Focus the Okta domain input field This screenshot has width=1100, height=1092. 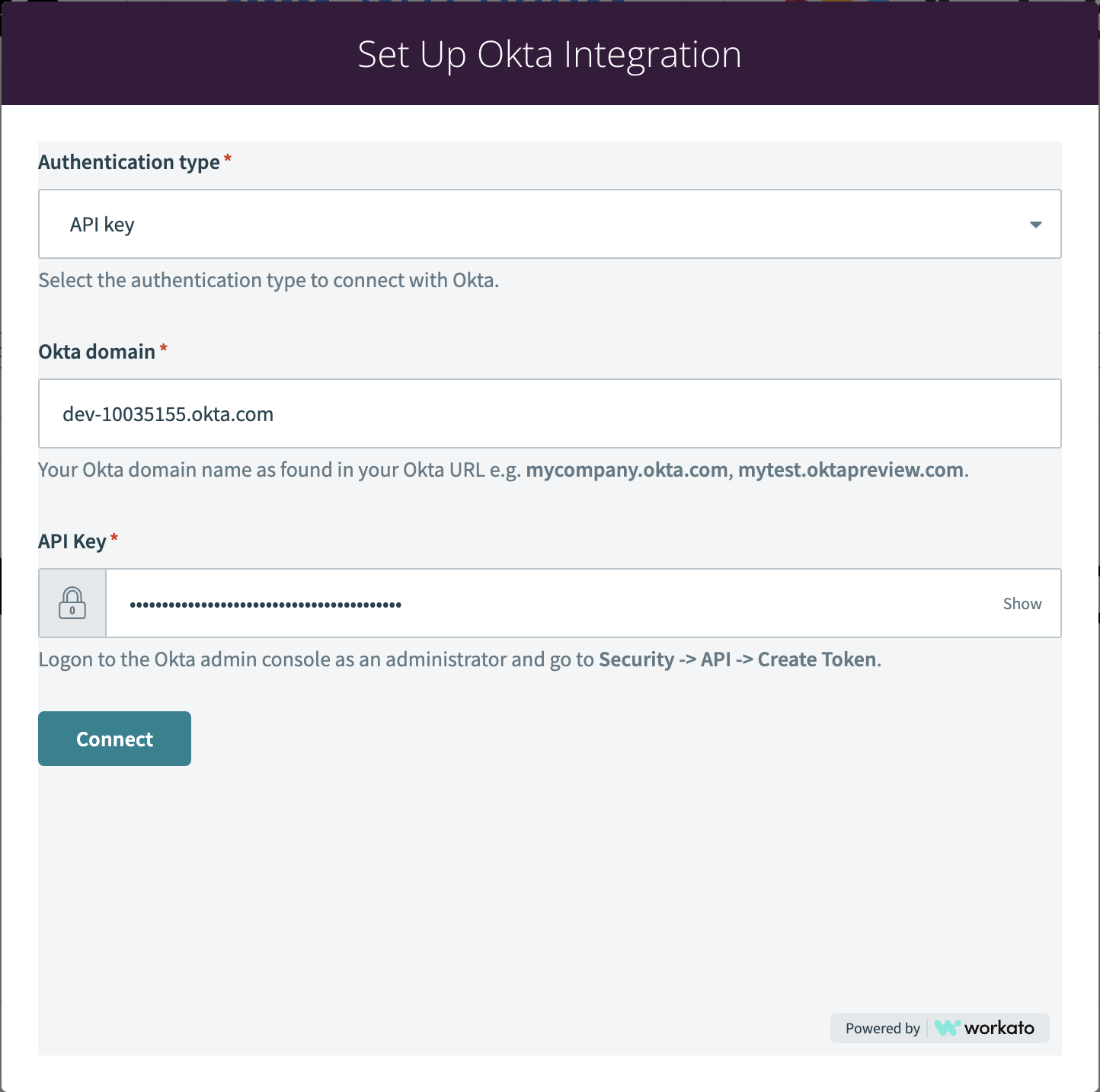coord(549,413)
